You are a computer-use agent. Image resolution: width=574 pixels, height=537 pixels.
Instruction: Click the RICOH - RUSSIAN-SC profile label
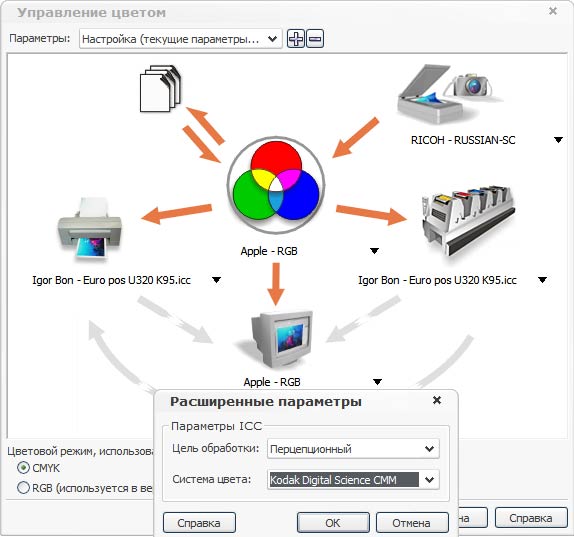coord(463,140)
